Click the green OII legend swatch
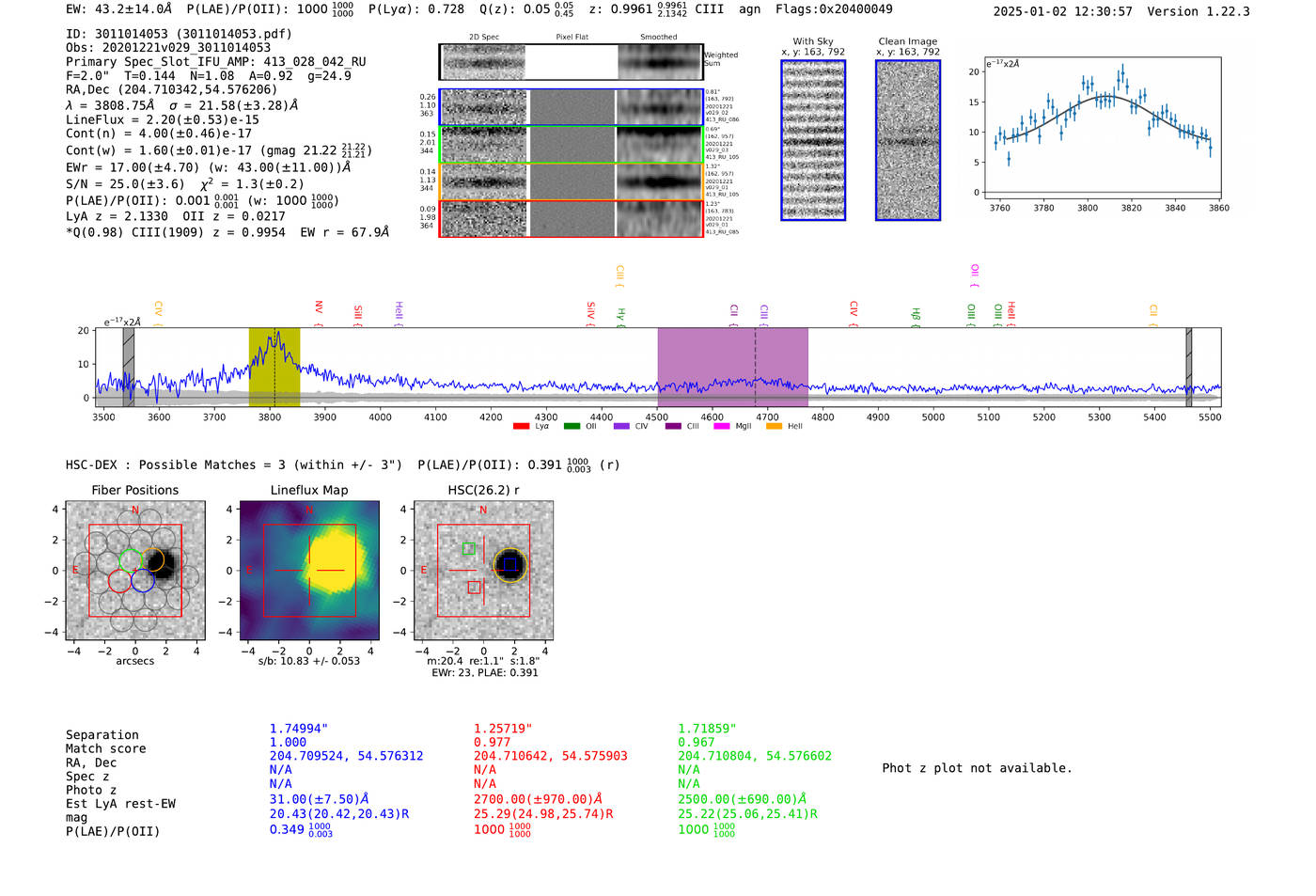Screen dimensions: 1316x896 572,426
